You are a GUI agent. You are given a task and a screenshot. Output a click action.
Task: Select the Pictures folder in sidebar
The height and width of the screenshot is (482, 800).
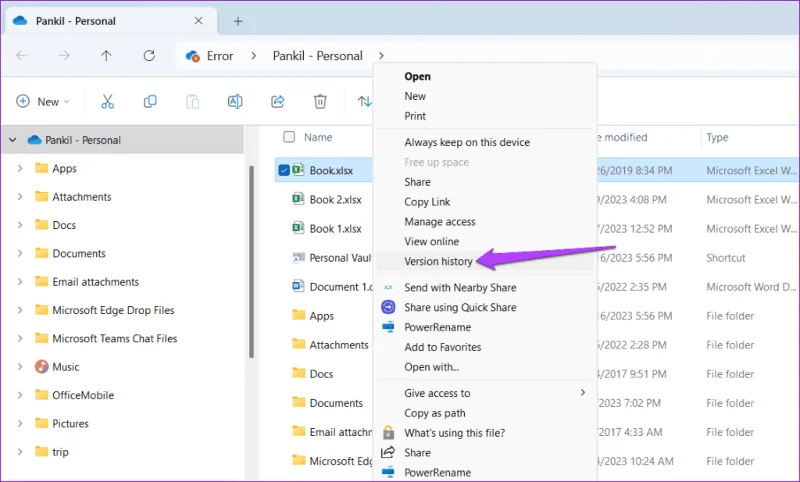coord(70,423)
